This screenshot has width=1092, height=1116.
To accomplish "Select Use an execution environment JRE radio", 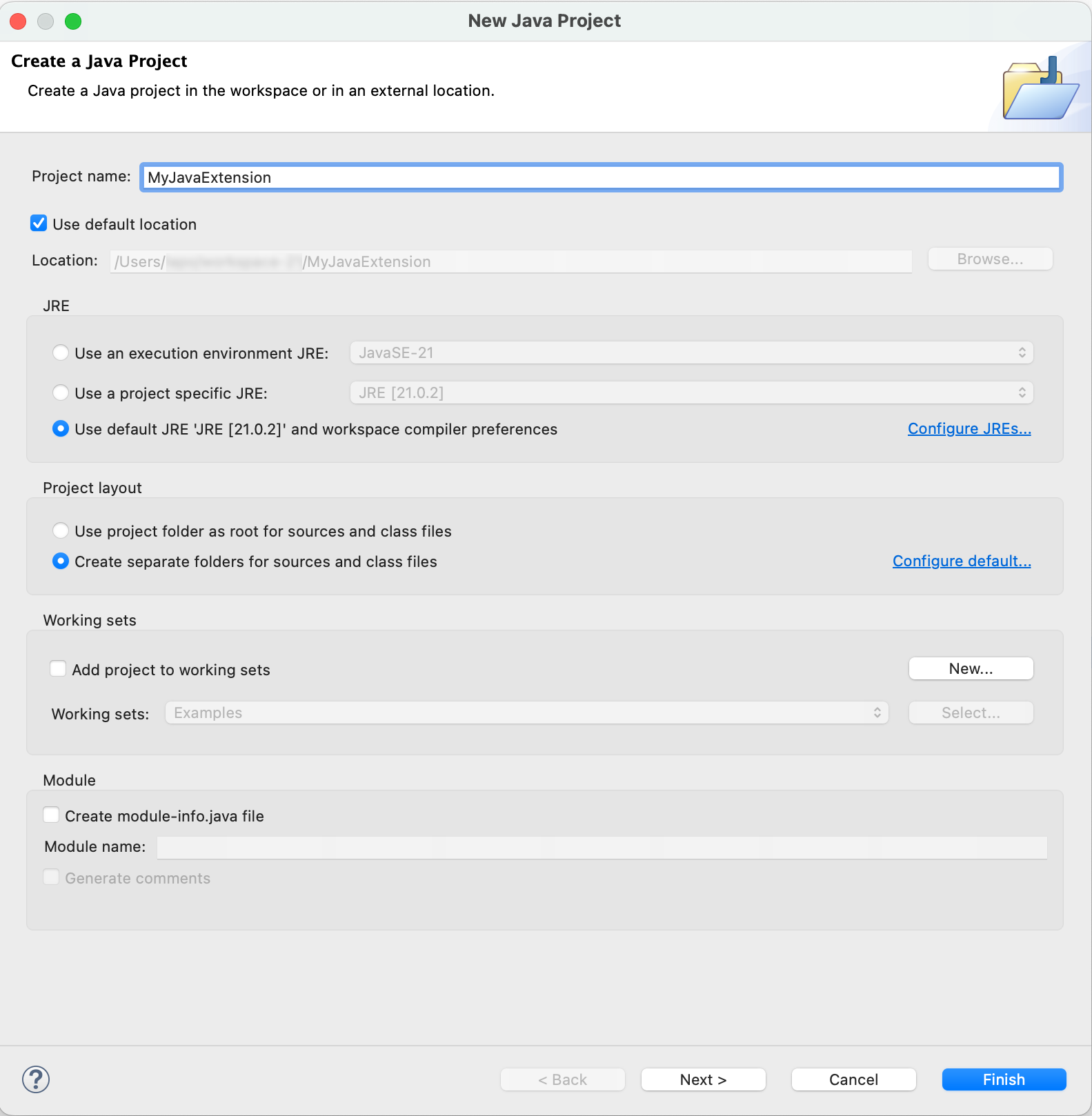I will point(61,353).
